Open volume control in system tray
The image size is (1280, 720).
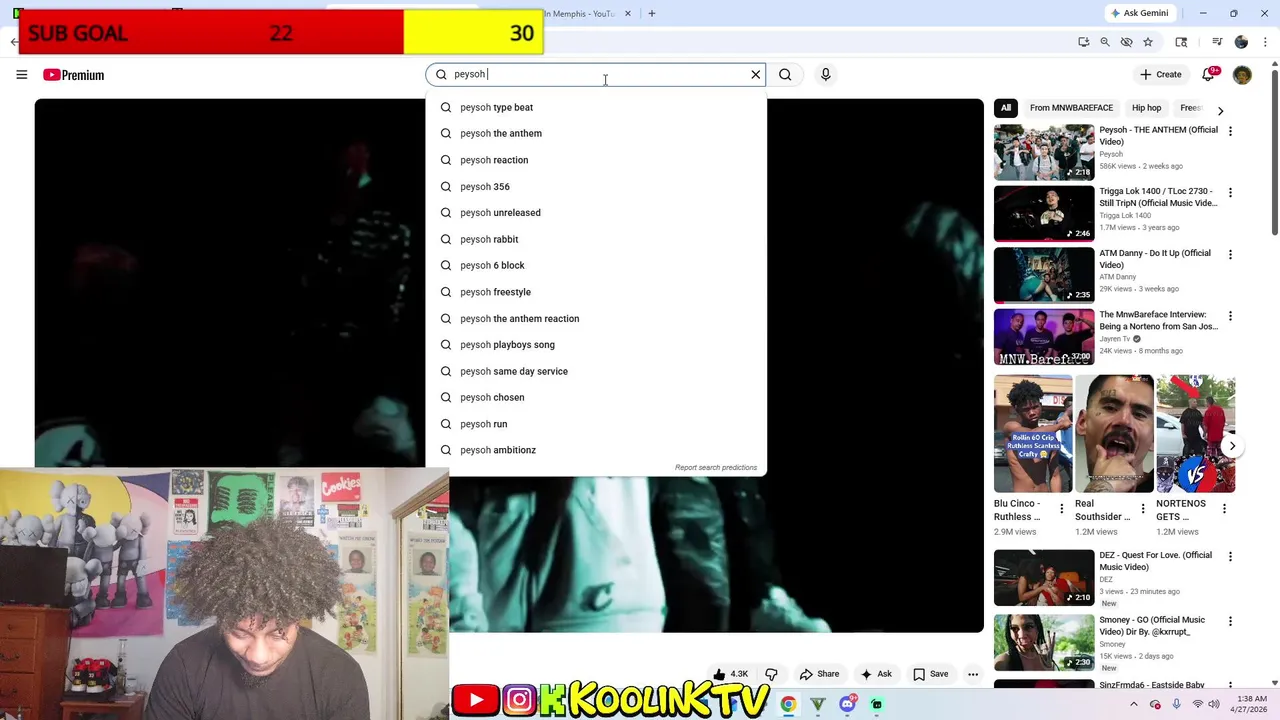point(1214,704)
